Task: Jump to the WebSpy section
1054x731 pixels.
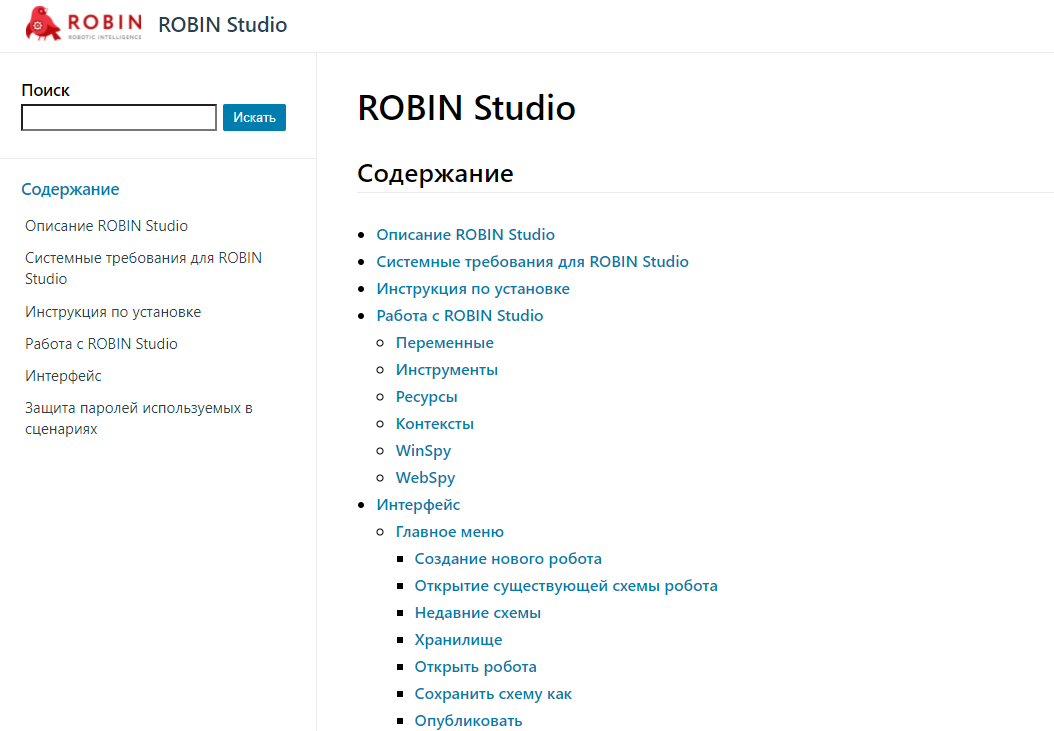Action: [x=425, y=478]
